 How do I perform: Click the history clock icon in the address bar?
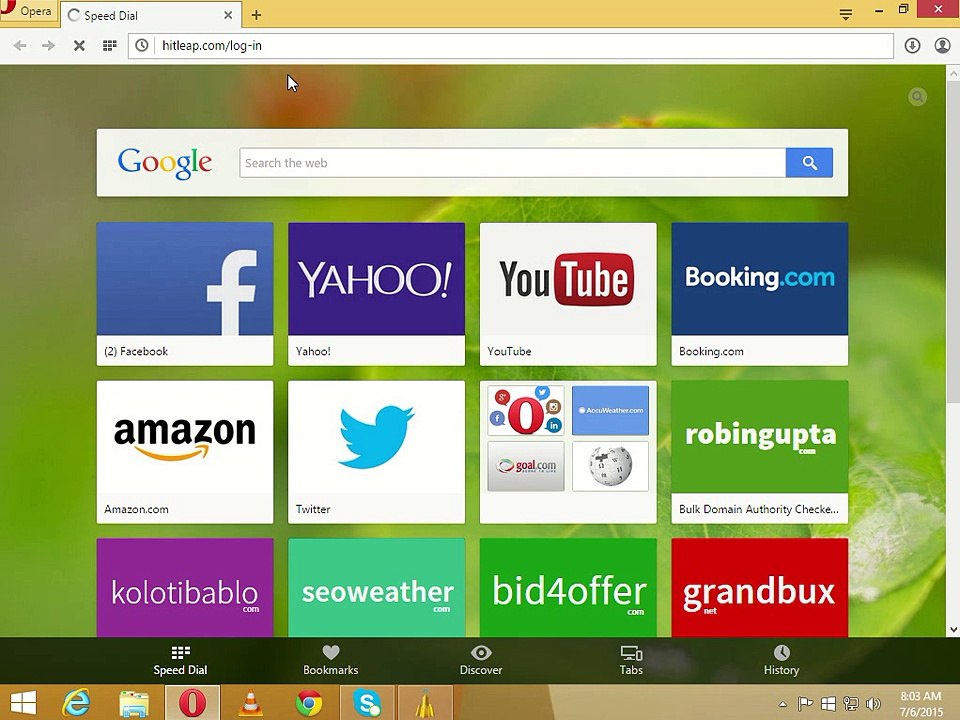[x=141, y=45]
